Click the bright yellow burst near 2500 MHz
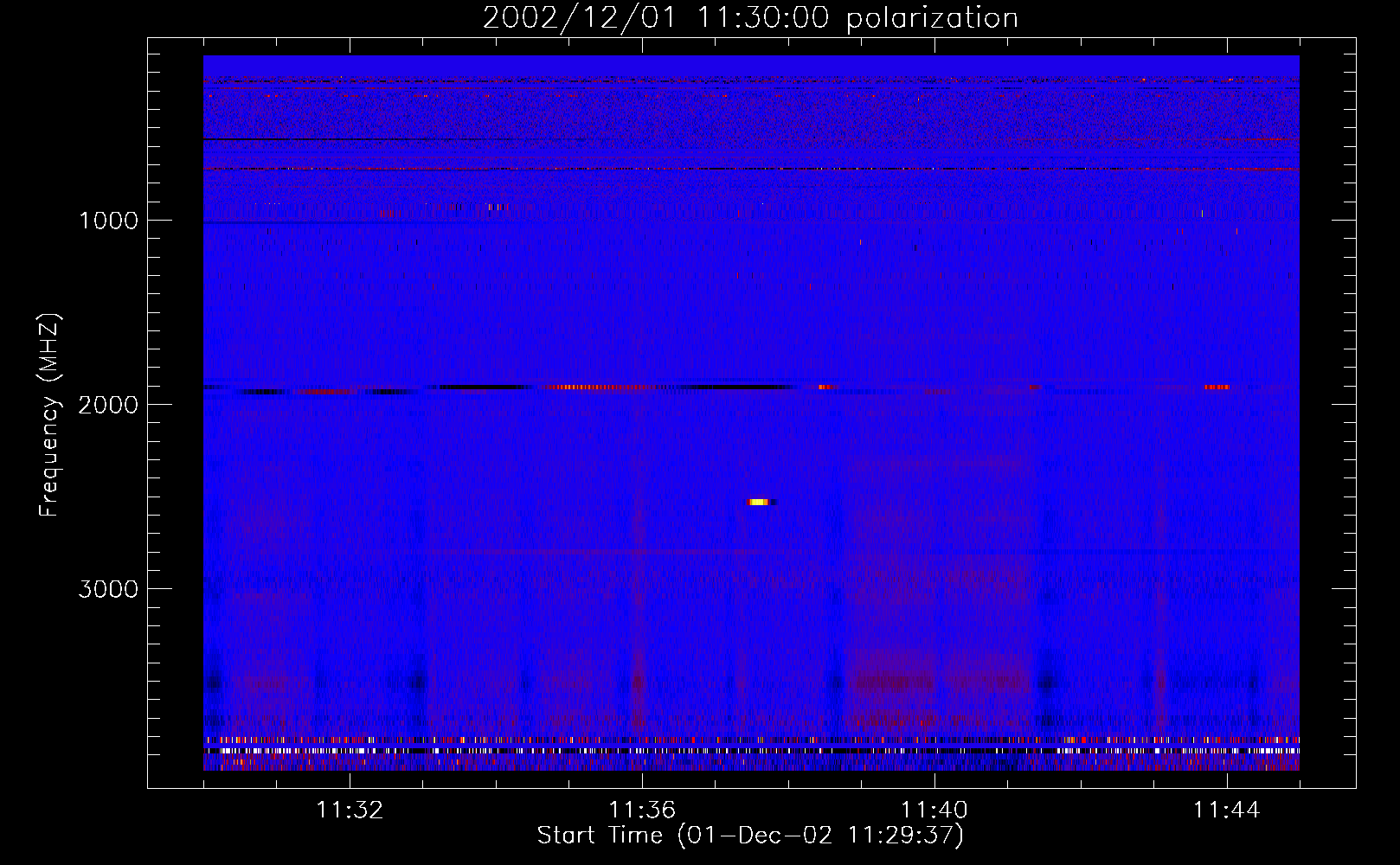1400x865 pixels. coord(759,502)
